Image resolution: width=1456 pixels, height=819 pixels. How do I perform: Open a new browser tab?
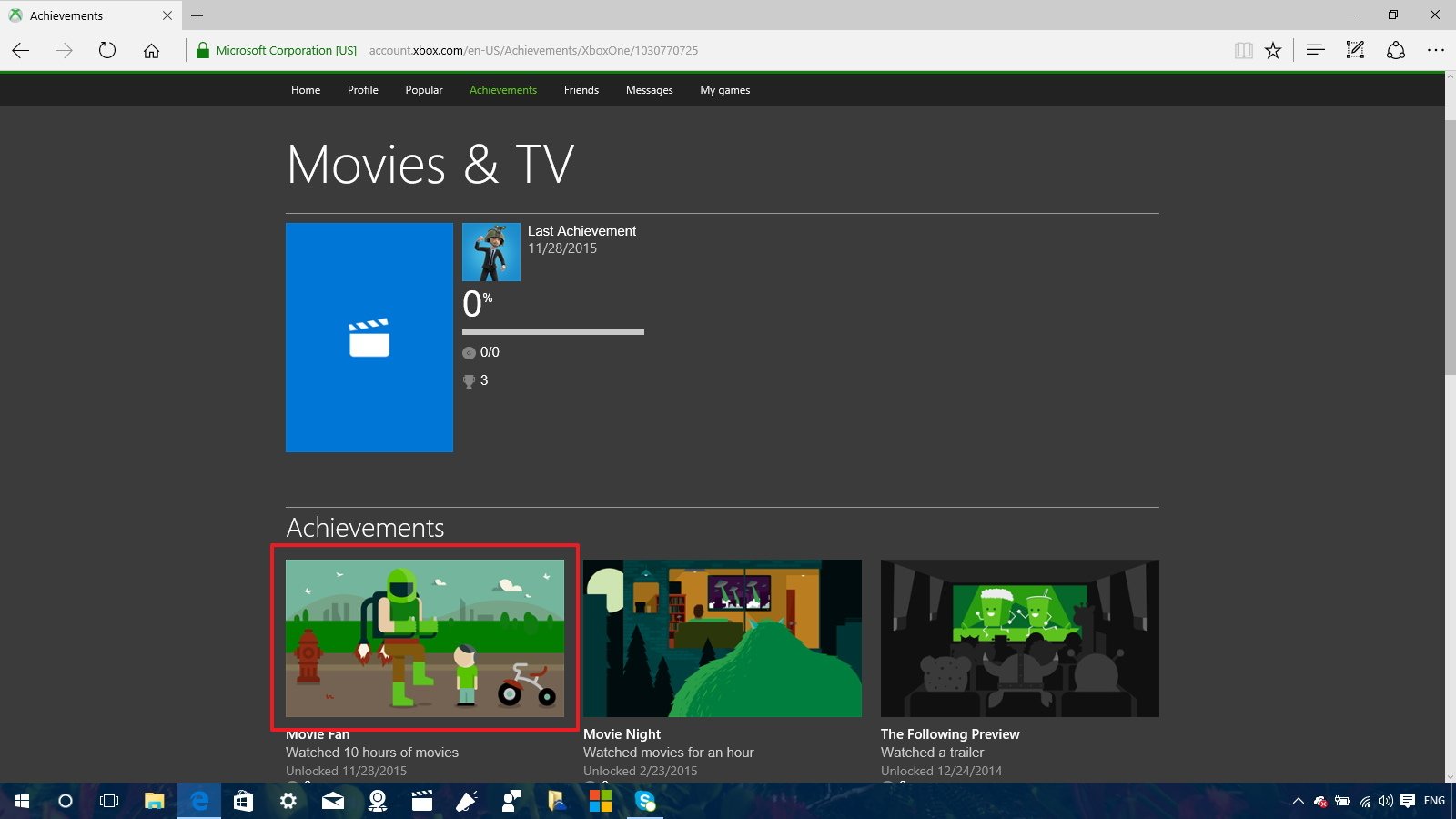pyautogui.click(x=197, y=15)
